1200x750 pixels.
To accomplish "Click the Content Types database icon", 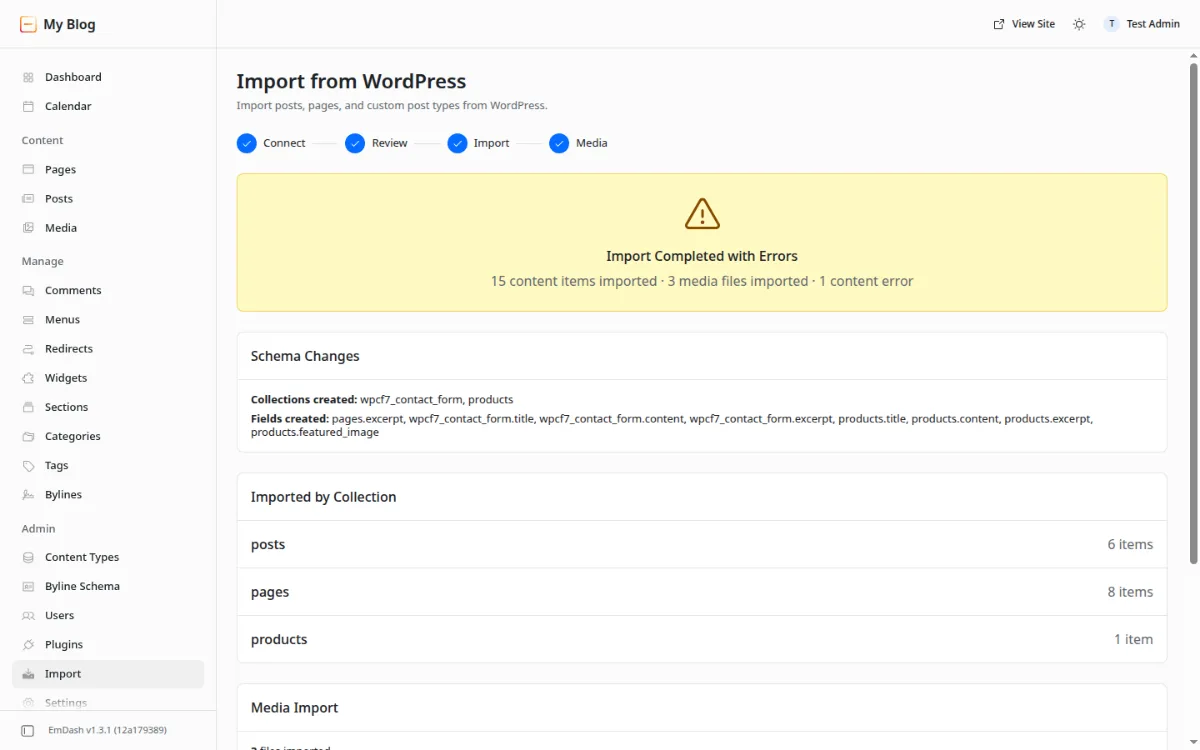I will (x=28, y=557).
